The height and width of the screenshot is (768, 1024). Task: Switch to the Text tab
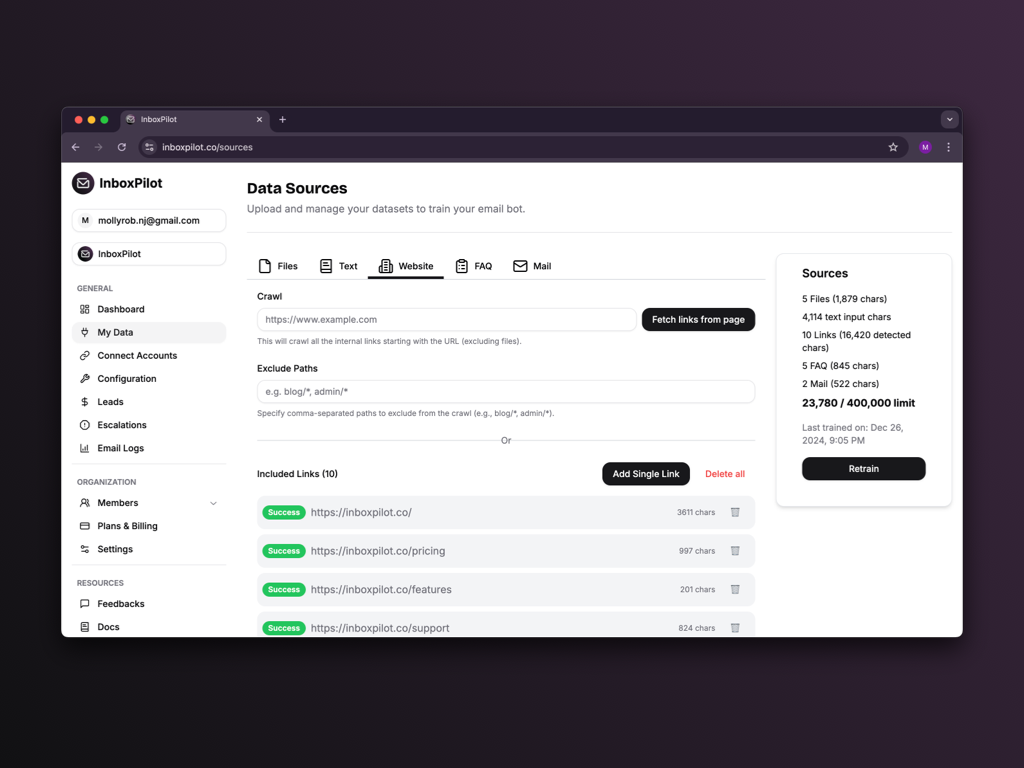pos(338,266)
